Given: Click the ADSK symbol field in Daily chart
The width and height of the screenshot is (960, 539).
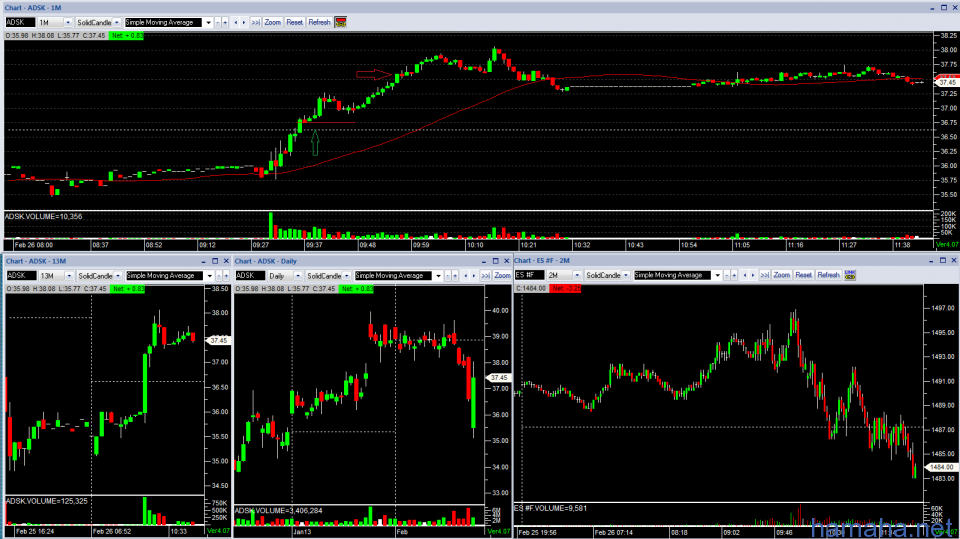Looking at the screenshot, I should 250,276.
